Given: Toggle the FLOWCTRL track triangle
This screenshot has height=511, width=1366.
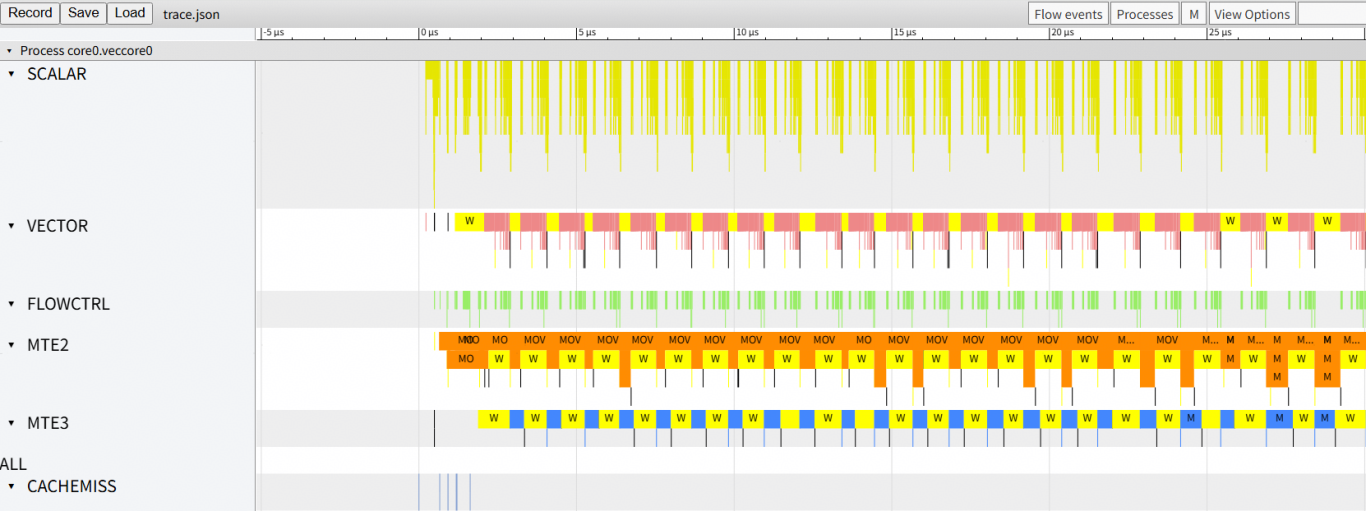Looking at the screenshot, I should coord(12,304).
